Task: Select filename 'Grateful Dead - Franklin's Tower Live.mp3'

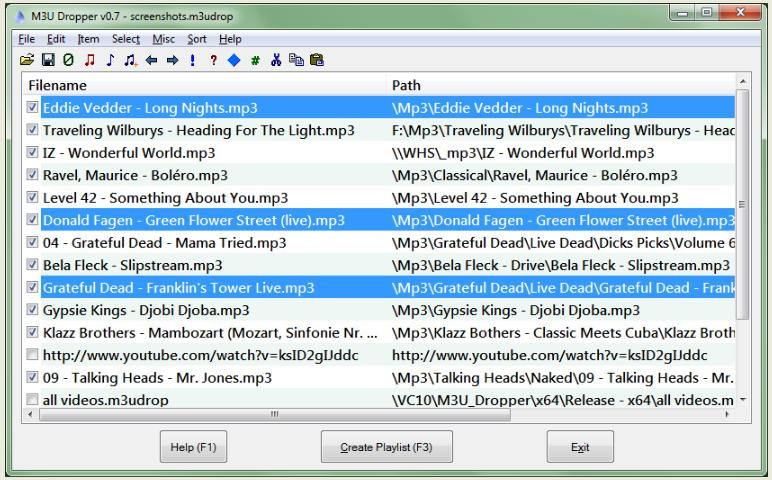Action: pos(178,288)
